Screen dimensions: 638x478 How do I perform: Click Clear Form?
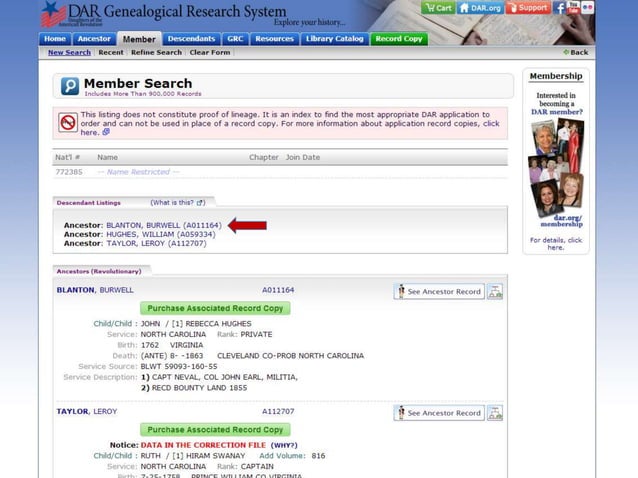(210, 52)
